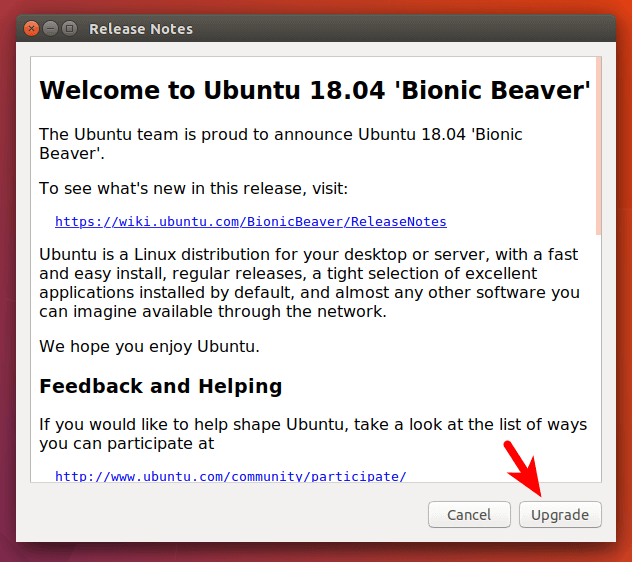Click the desktop background below the dialog
The width and height of the screenshot is (632, 562).
coord(316,553)
